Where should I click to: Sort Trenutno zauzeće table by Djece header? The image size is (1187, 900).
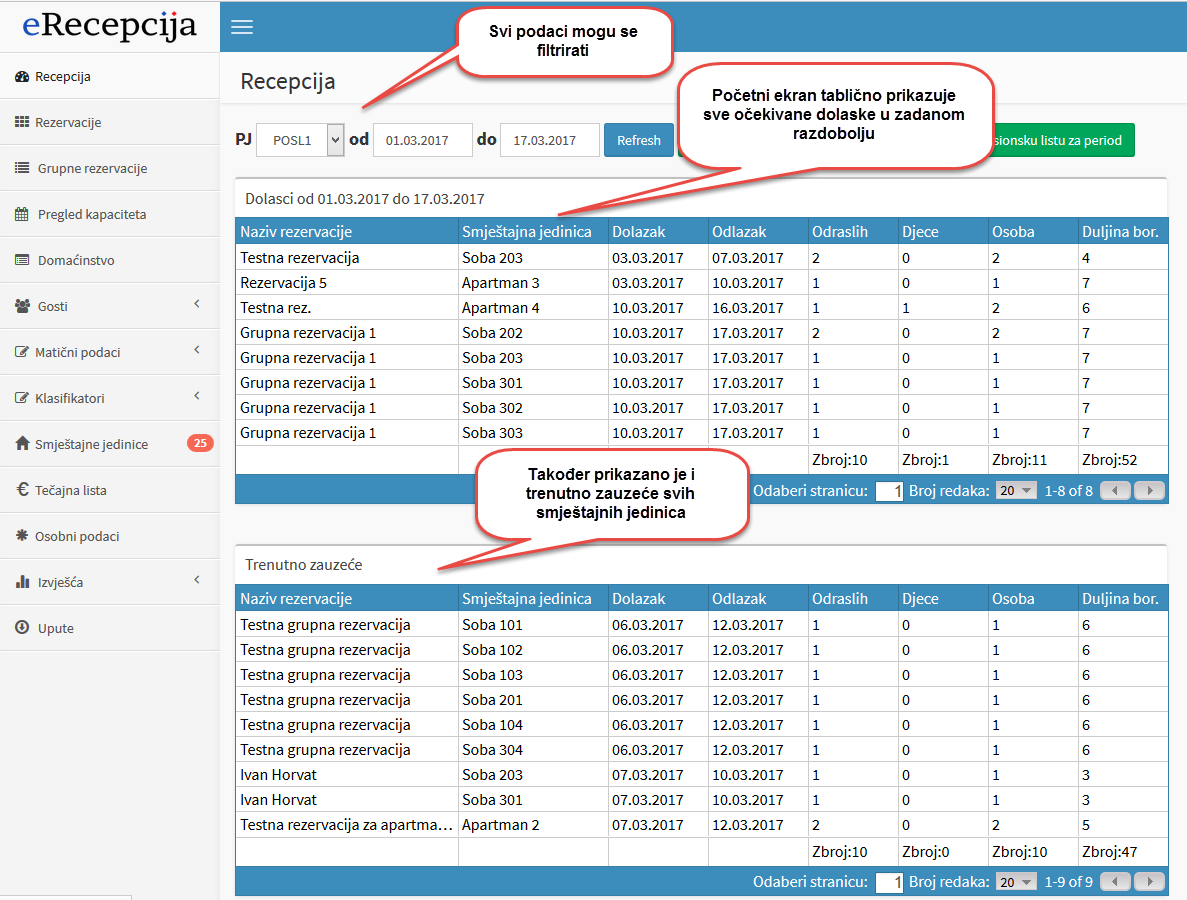point(942,598)
